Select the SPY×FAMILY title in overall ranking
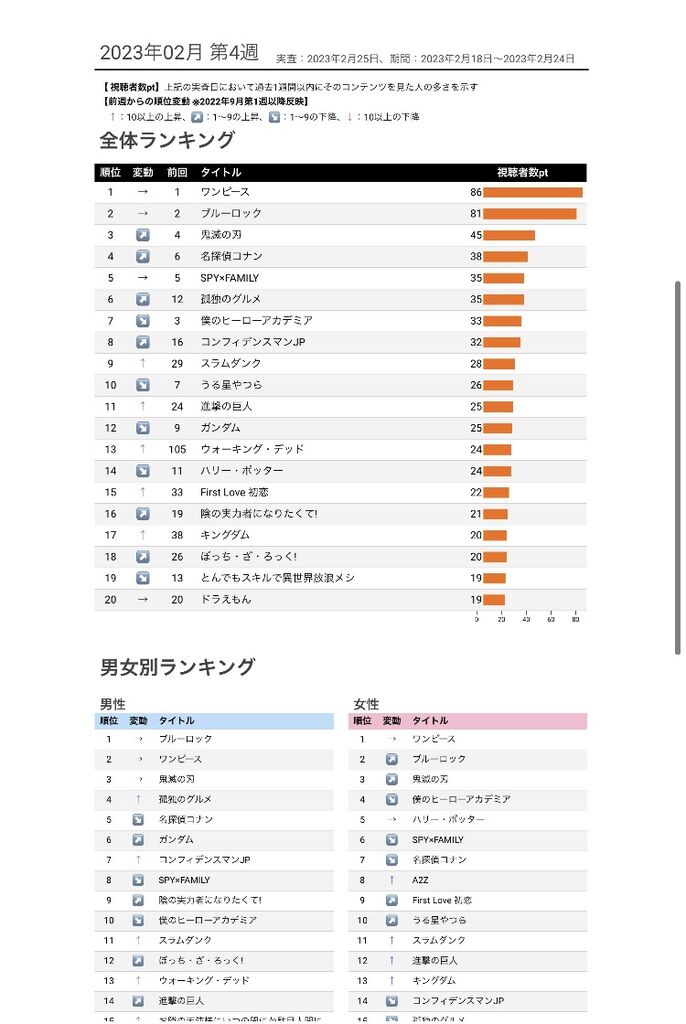Image resolution: width=686 pixels, height=1024 pixels. (x=229, y=278)
